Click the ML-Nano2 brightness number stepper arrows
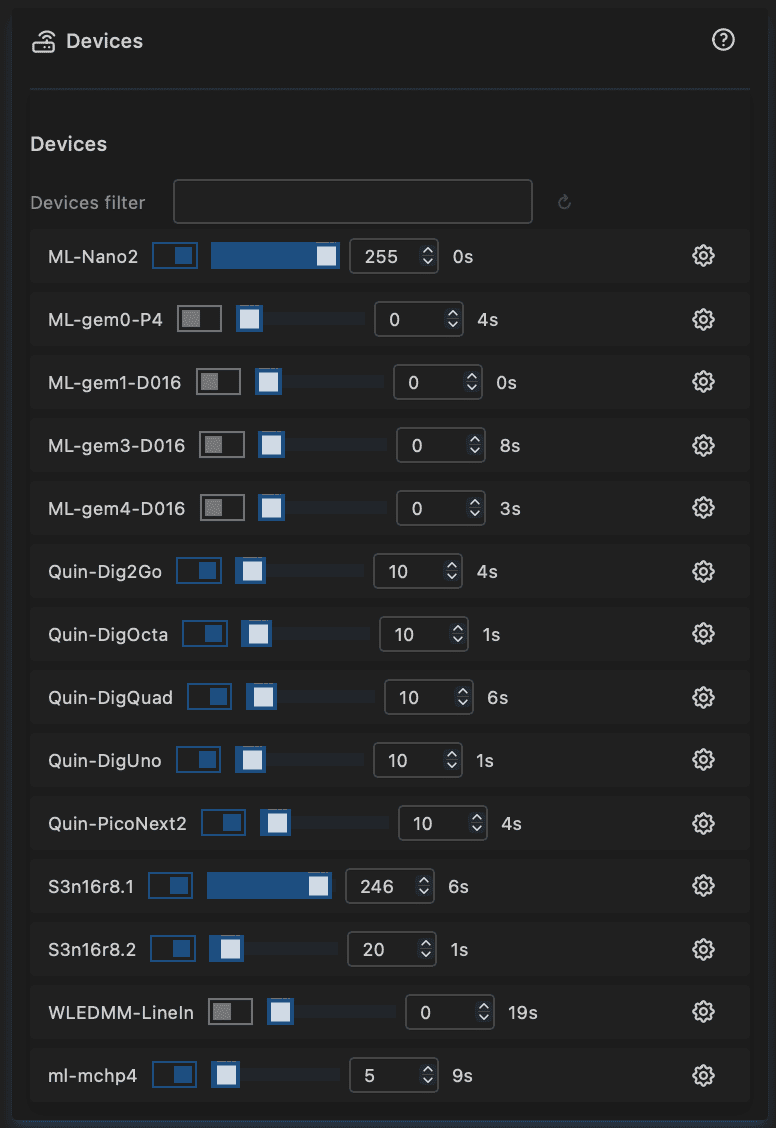Screen dimensions: 776x1128 [428, 256]
